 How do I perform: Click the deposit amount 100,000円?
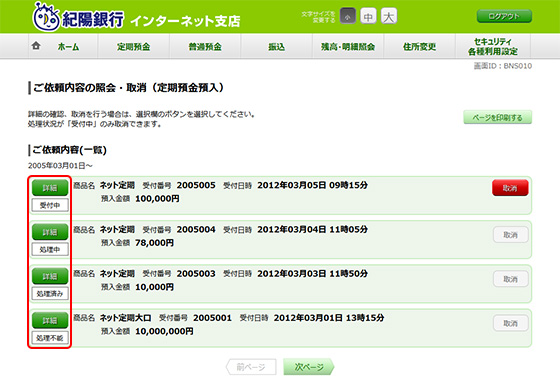157,199
